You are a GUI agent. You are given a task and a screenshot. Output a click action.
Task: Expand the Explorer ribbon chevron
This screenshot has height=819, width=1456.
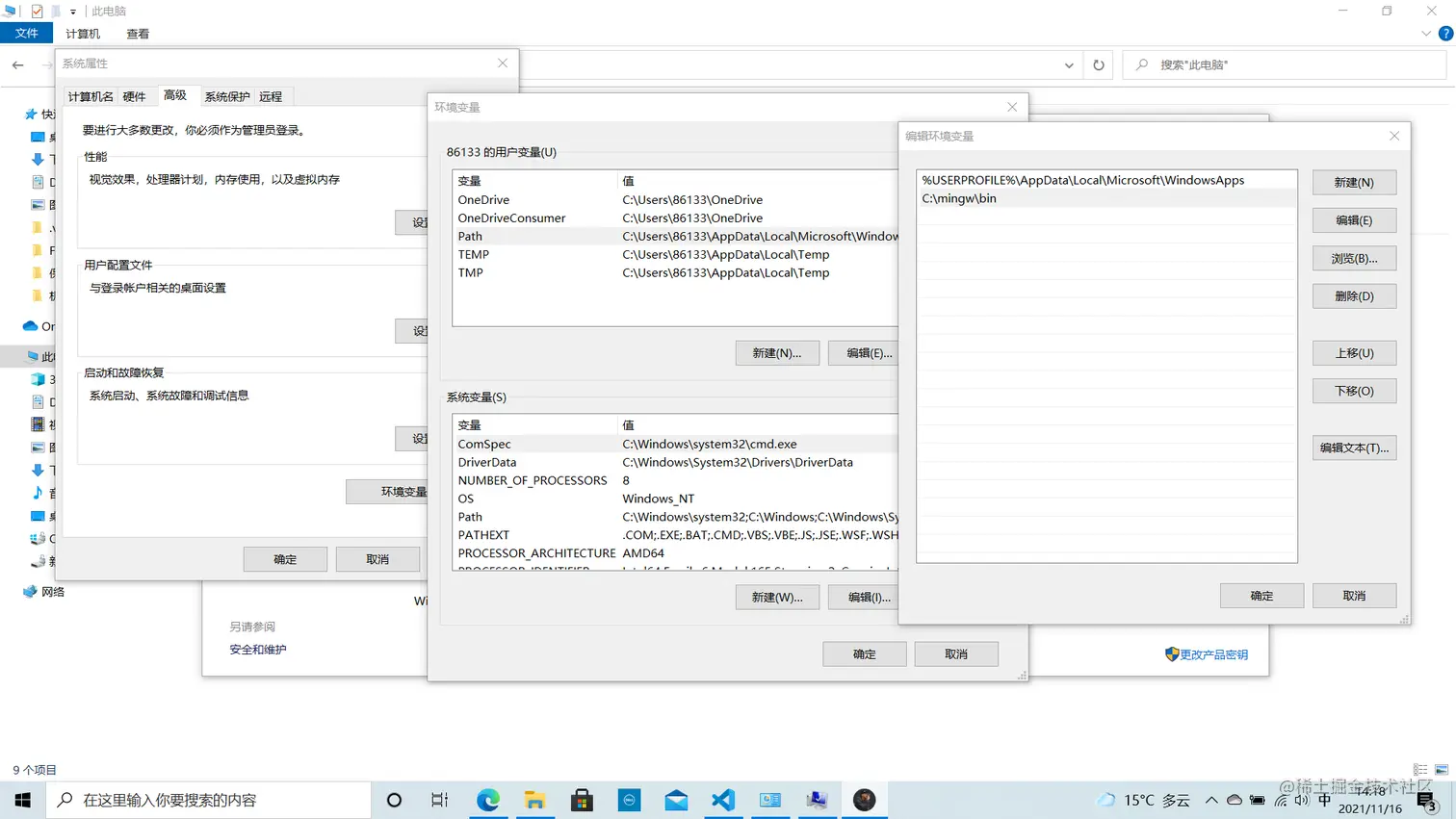pyautogui.click(x=1426, y=34)
